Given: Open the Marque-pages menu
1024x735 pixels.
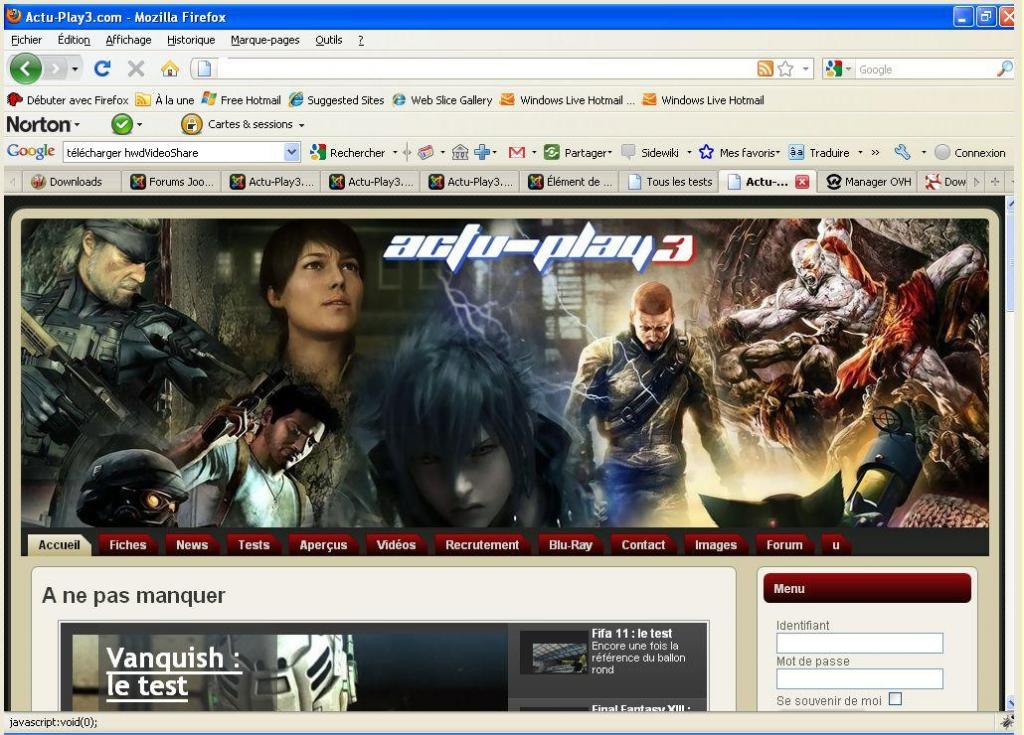Looking at the screenshot, I should [264, 40].
